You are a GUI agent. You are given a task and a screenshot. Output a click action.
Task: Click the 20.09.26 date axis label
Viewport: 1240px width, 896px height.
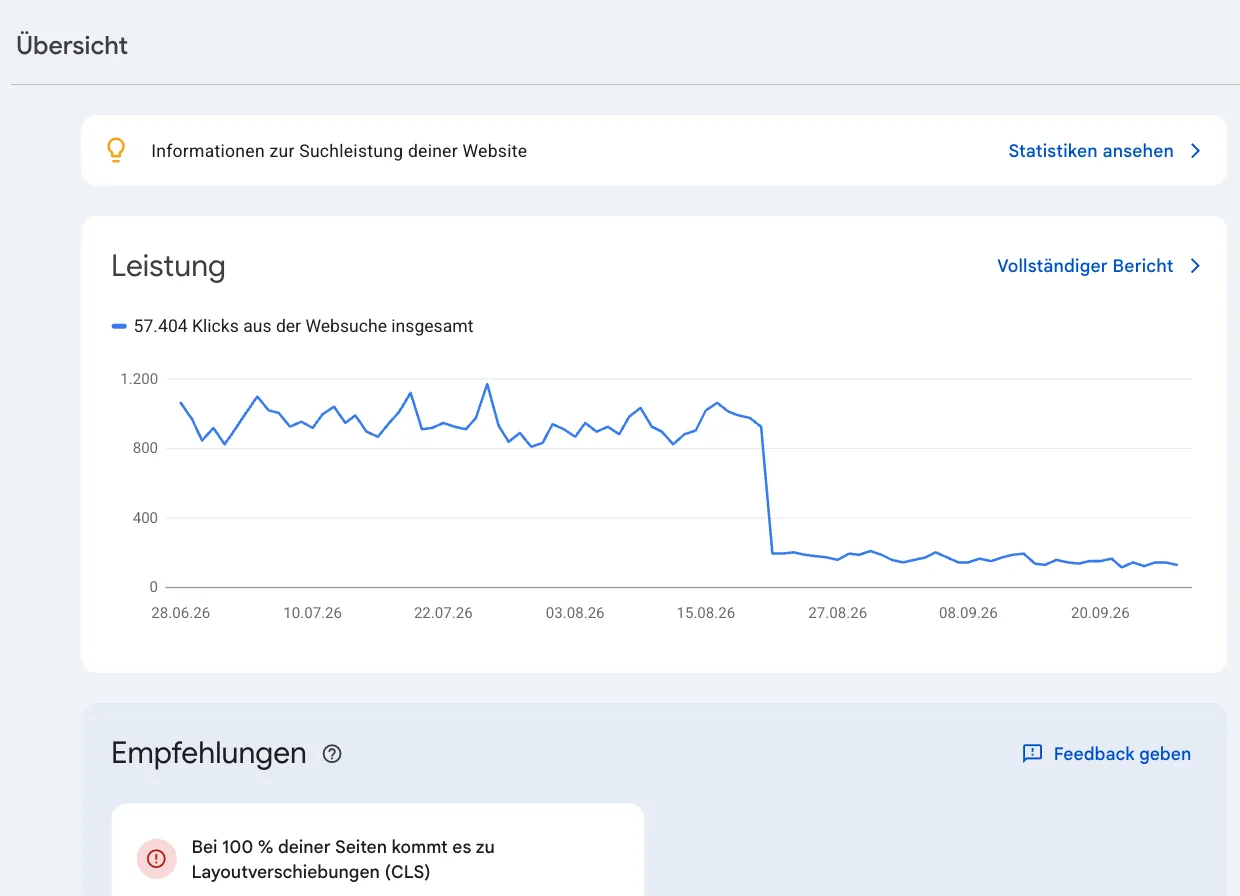pos(1100,613)
